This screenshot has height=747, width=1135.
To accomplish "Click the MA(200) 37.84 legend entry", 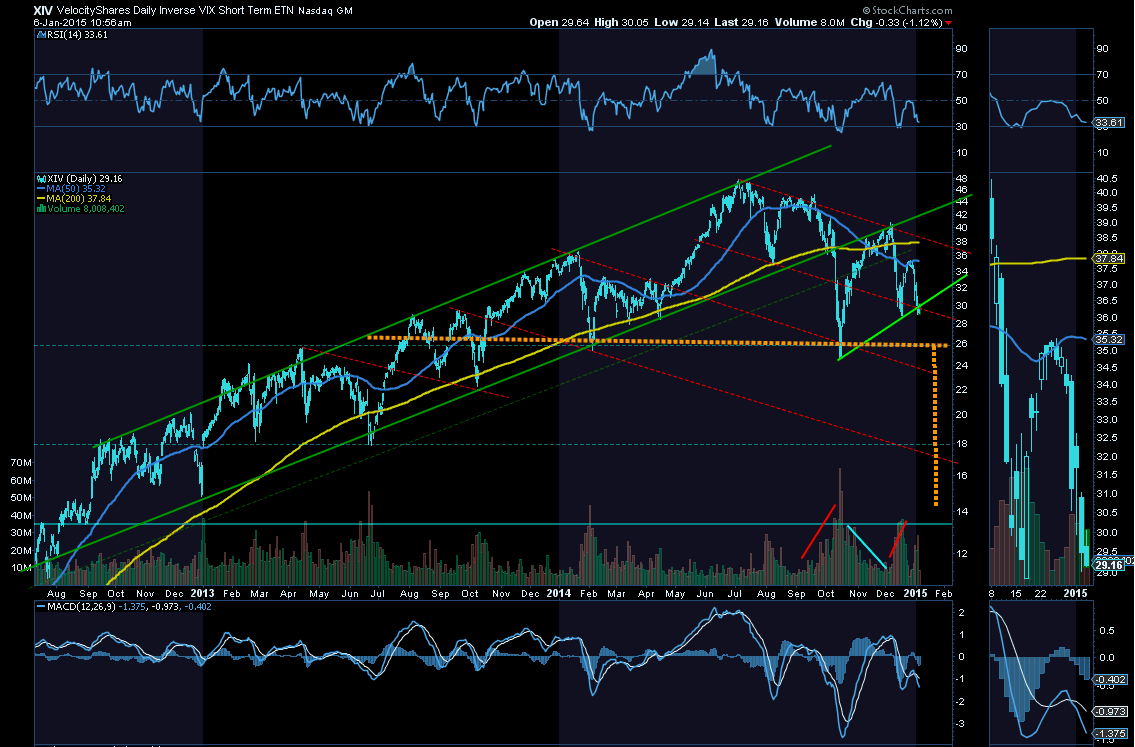I will pyautogui.click(x=75, y=198).
